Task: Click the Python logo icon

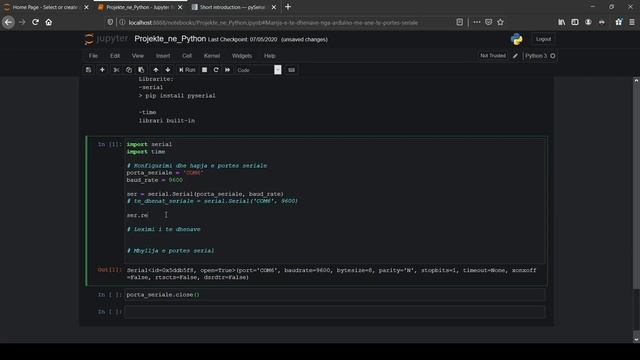Action: tap(516, 39)
